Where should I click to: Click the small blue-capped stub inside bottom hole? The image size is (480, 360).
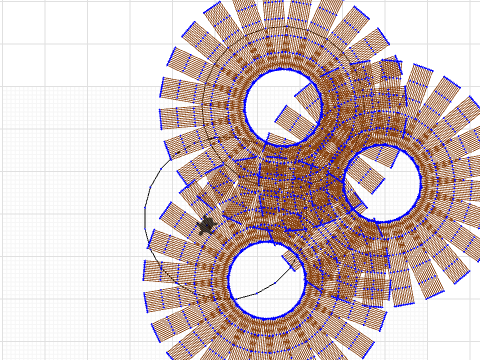tap(289, 263)
